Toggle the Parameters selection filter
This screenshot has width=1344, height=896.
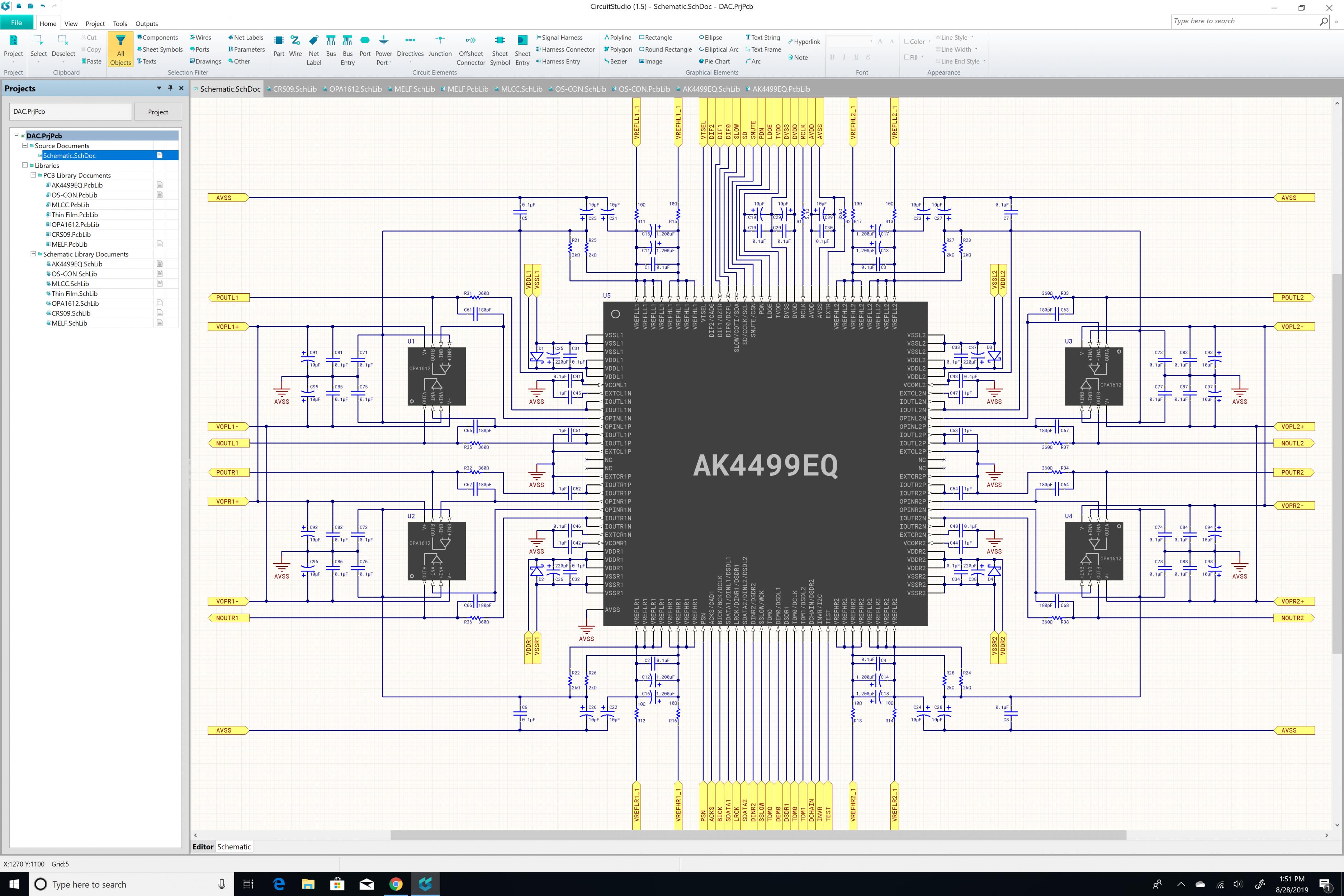[x=246, y=50]
